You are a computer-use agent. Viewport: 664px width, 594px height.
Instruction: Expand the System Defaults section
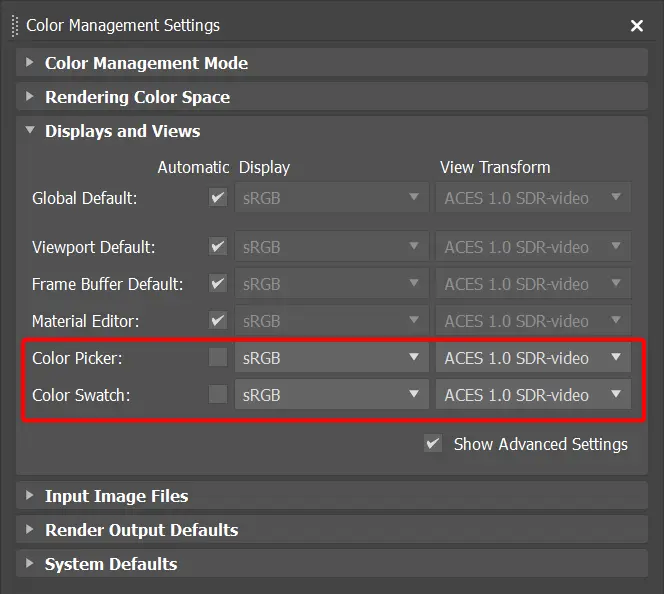(332, 564)
